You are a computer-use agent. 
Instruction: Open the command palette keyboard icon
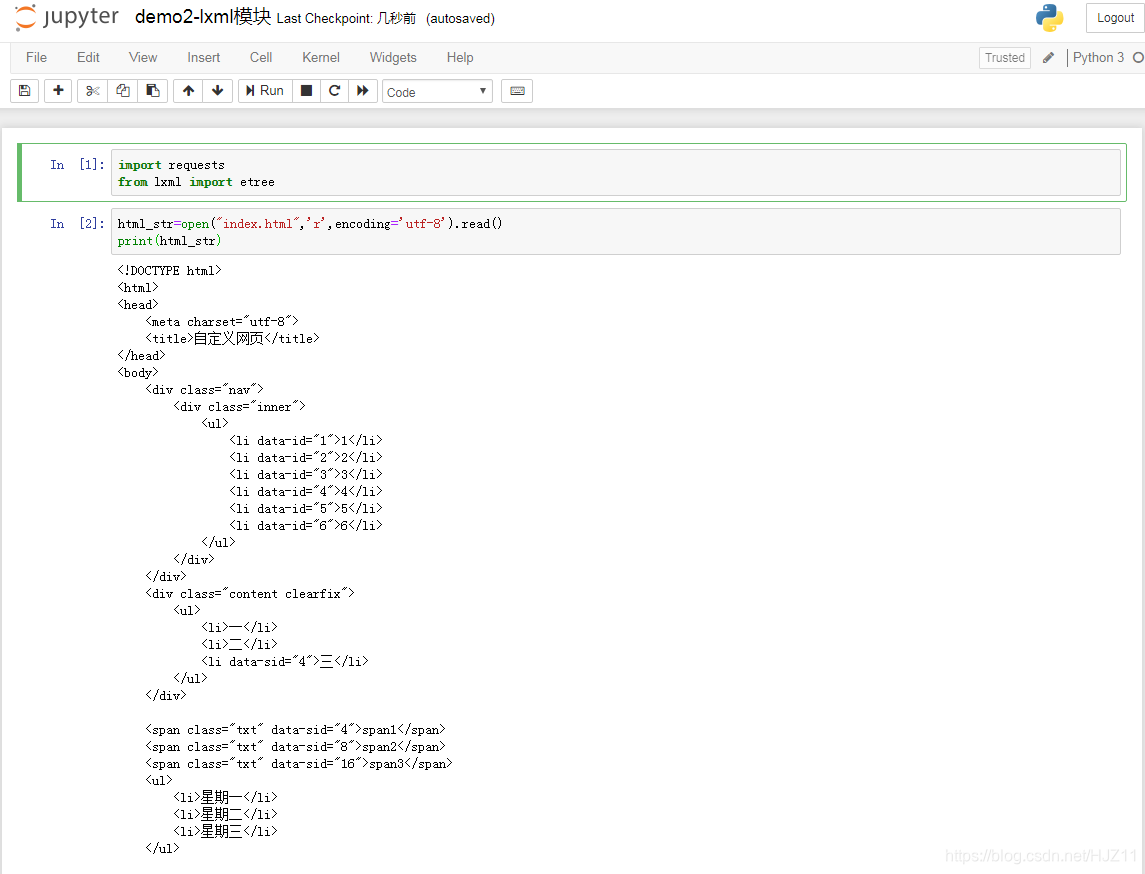coord(517,91)
